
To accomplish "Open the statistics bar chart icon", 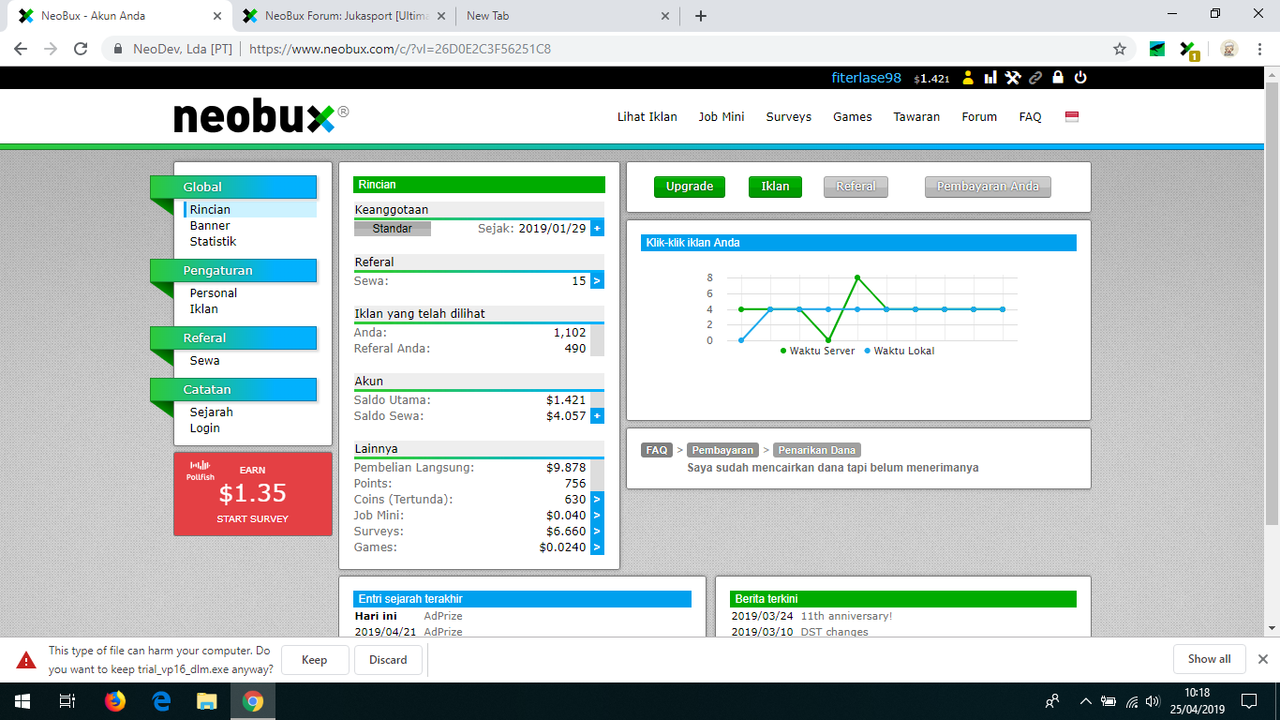I will 990,78.
